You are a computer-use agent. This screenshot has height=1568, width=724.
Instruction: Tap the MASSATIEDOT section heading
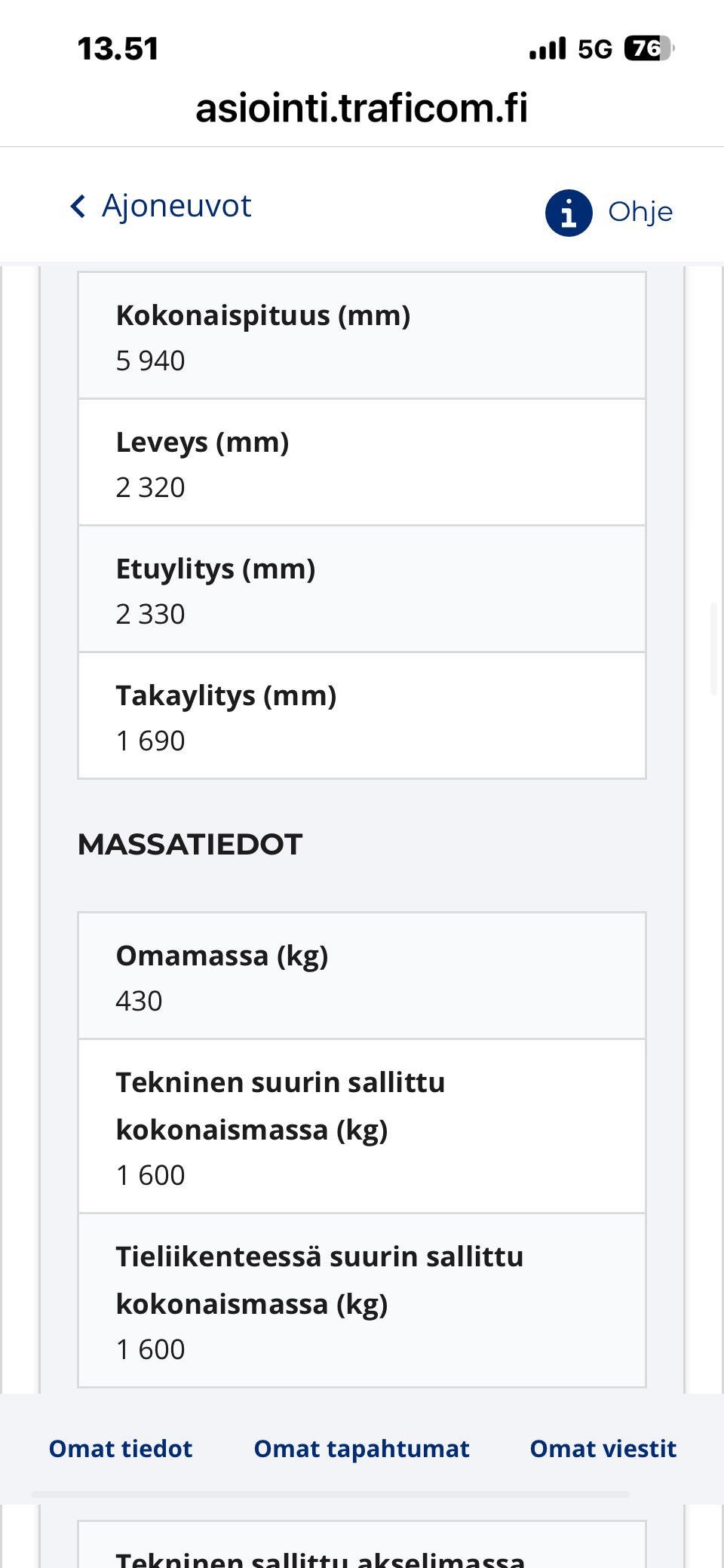(x=190, y=845)
